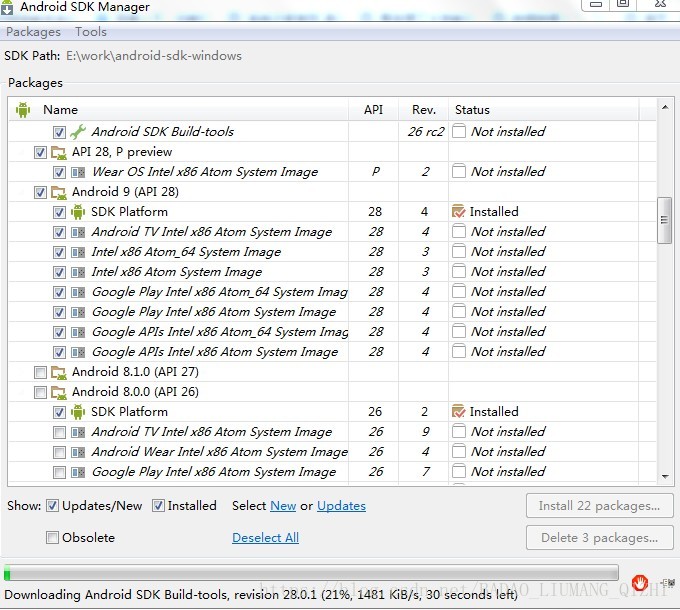
Task: Click the 26 rc2 revision cell
Action: point(425,132)
